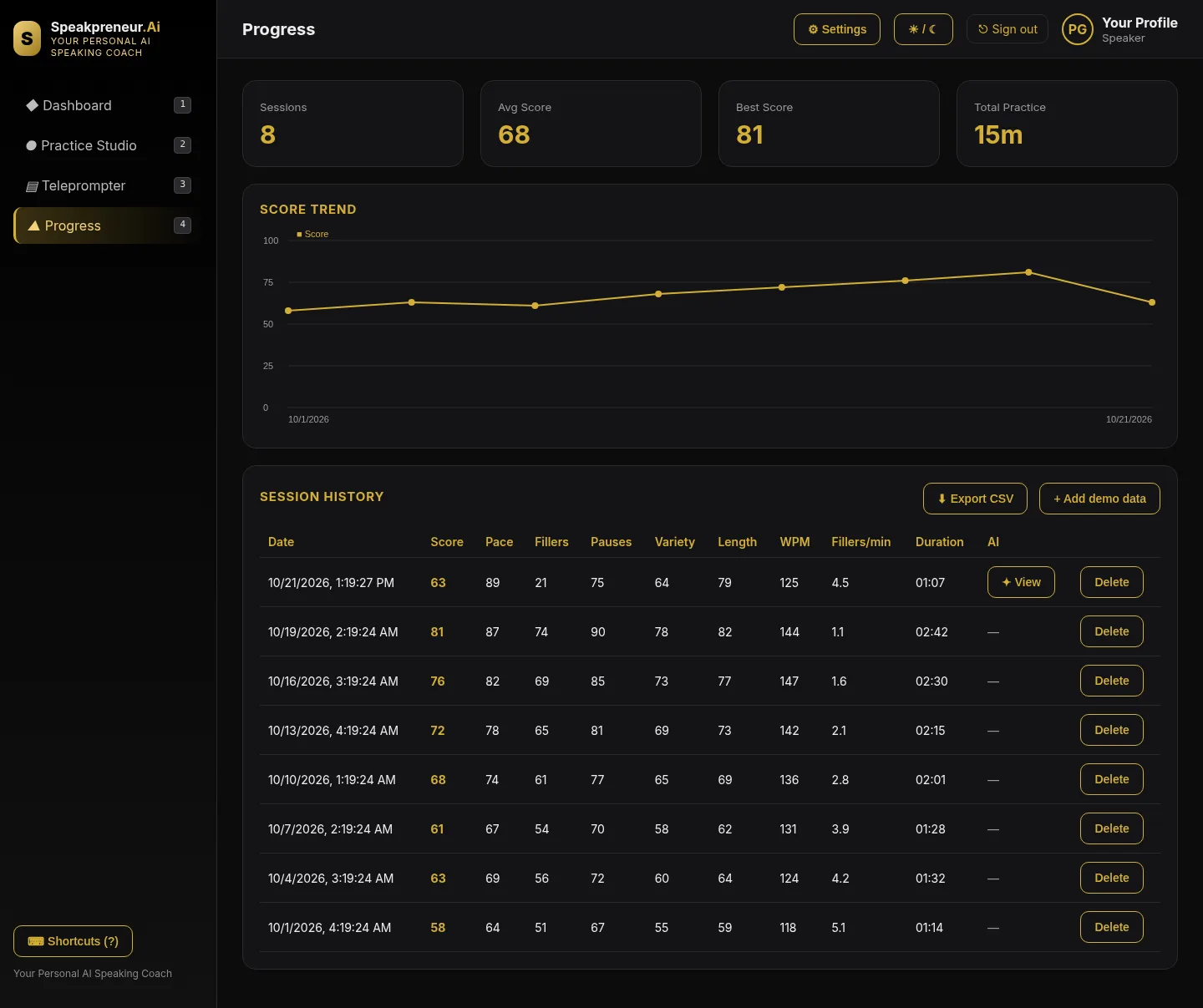
Task: Click score 76 in 10/16/2026 row
Action: 438,681
